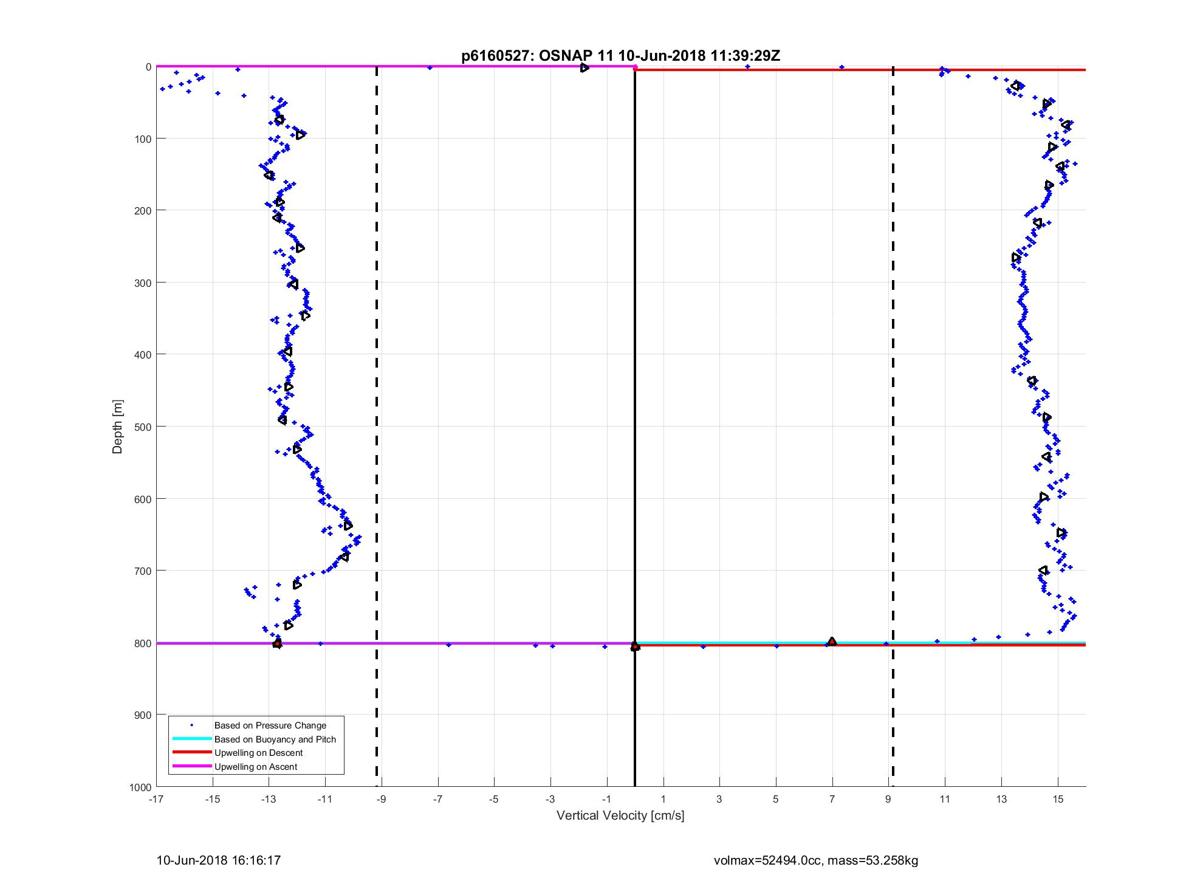
Task: Click the depth-axis tick label "0"
Action: (148, 67)
